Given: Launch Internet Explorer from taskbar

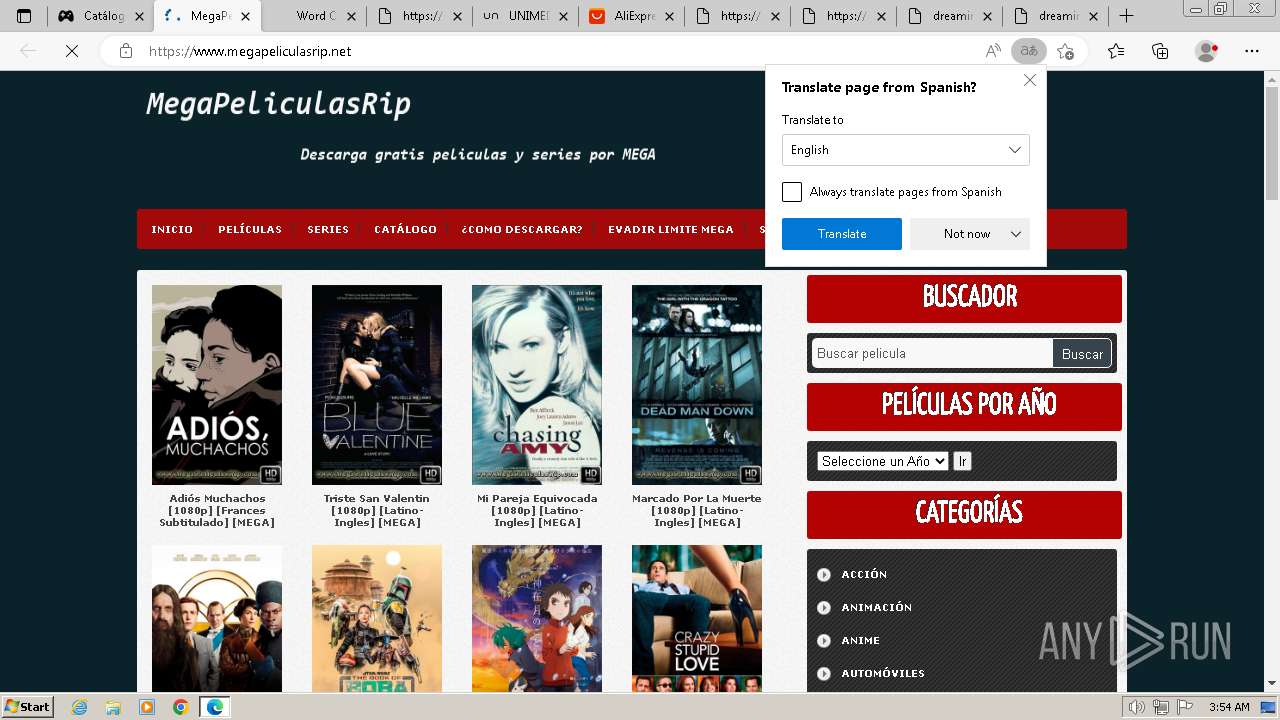Looking at the screenshot, I should coord(80,707).
